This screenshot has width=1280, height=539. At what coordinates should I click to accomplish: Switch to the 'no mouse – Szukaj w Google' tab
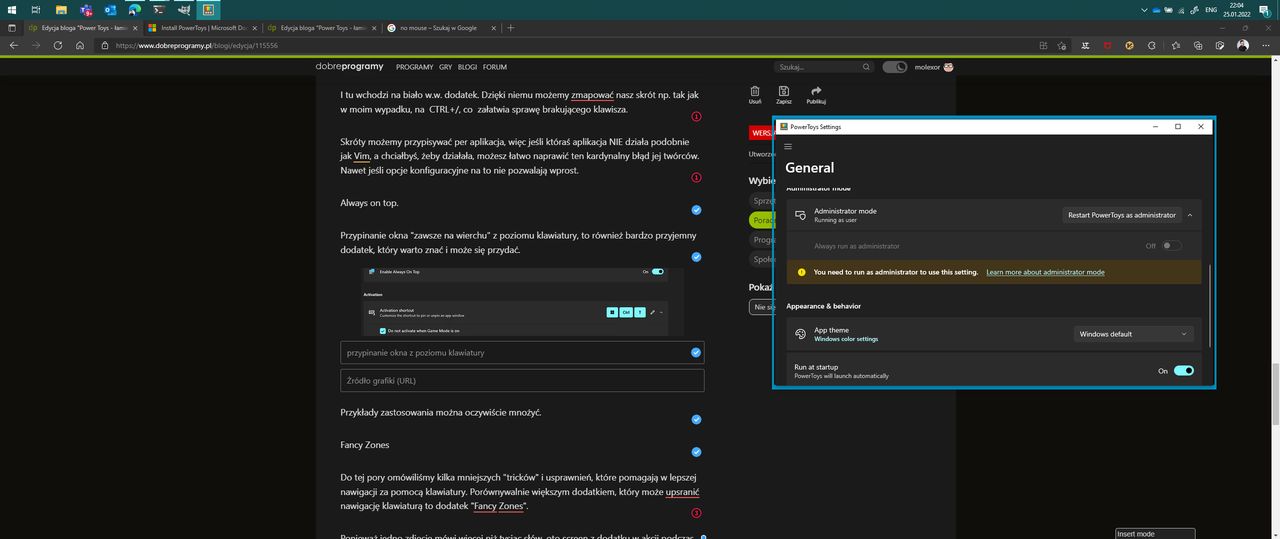point(441,28)
